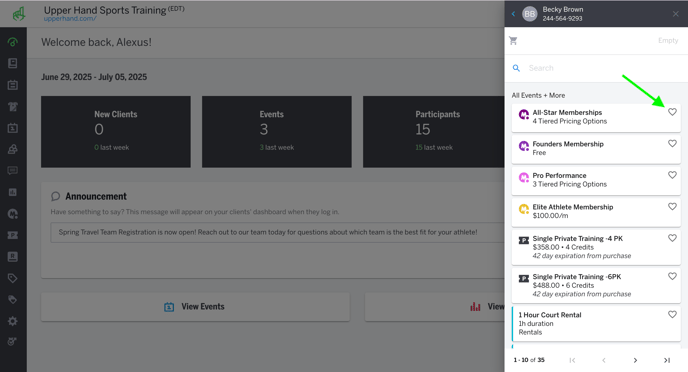The height and width of the screenshot is (372, 688).
Task: Click the Empty cart label
Action: click(x=668, y=40)
